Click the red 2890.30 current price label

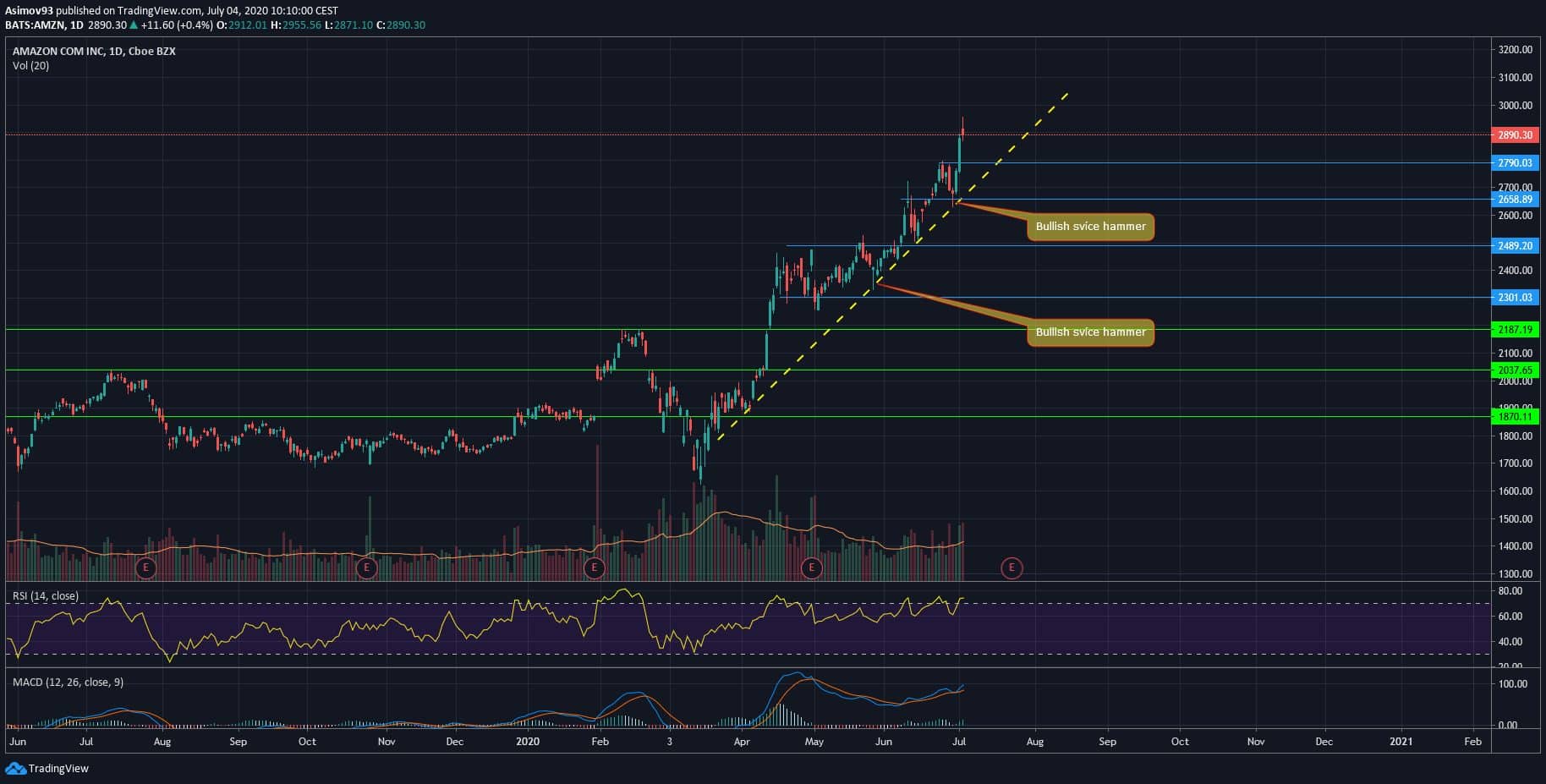click(x=1515, y=135)
